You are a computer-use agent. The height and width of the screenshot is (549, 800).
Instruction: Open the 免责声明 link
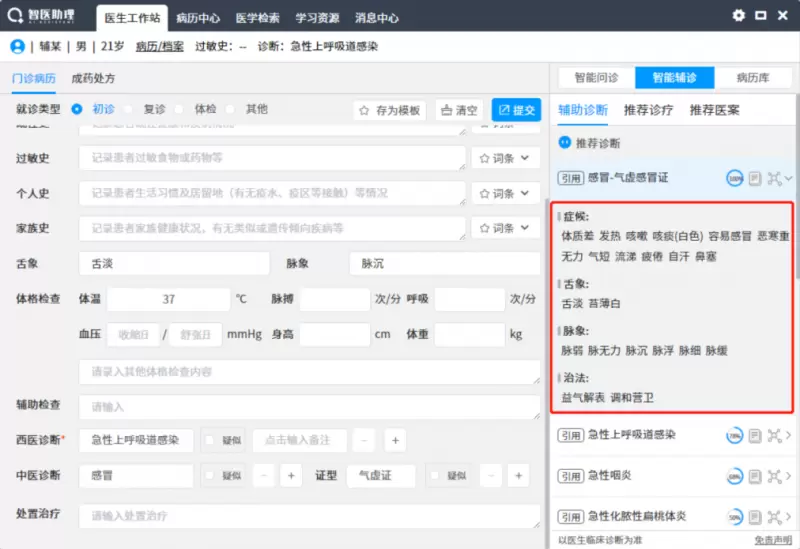pyautogui.click(x=773, y=540)
